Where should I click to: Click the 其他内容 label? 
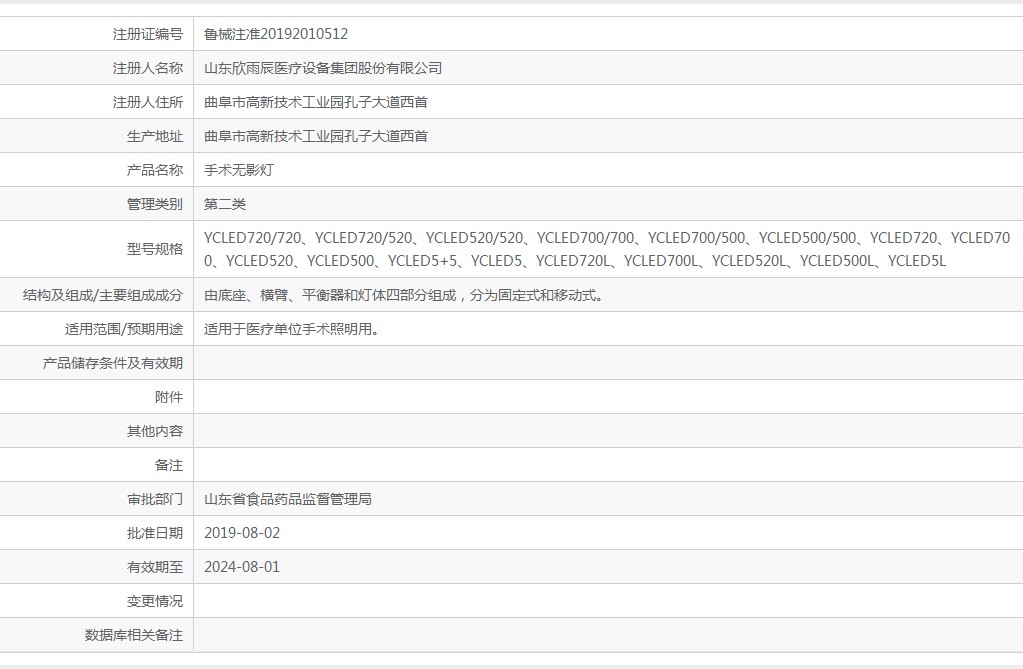click(x=155, y=431)
